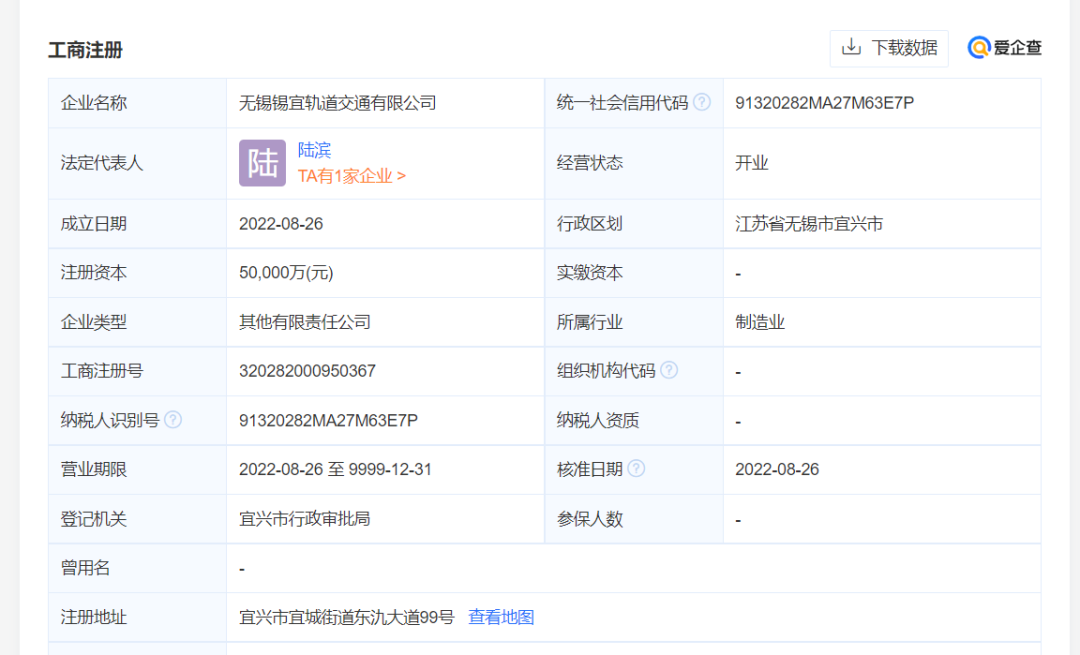
Task: Open help tooltip beside 纳税人识别号
Action: pyautogui.click(x=171, y=420)
